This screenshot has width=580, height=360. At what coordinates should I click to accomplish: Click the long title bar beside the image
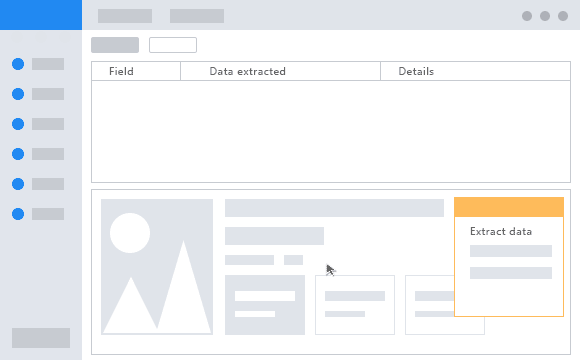click(x=334, y=208)
